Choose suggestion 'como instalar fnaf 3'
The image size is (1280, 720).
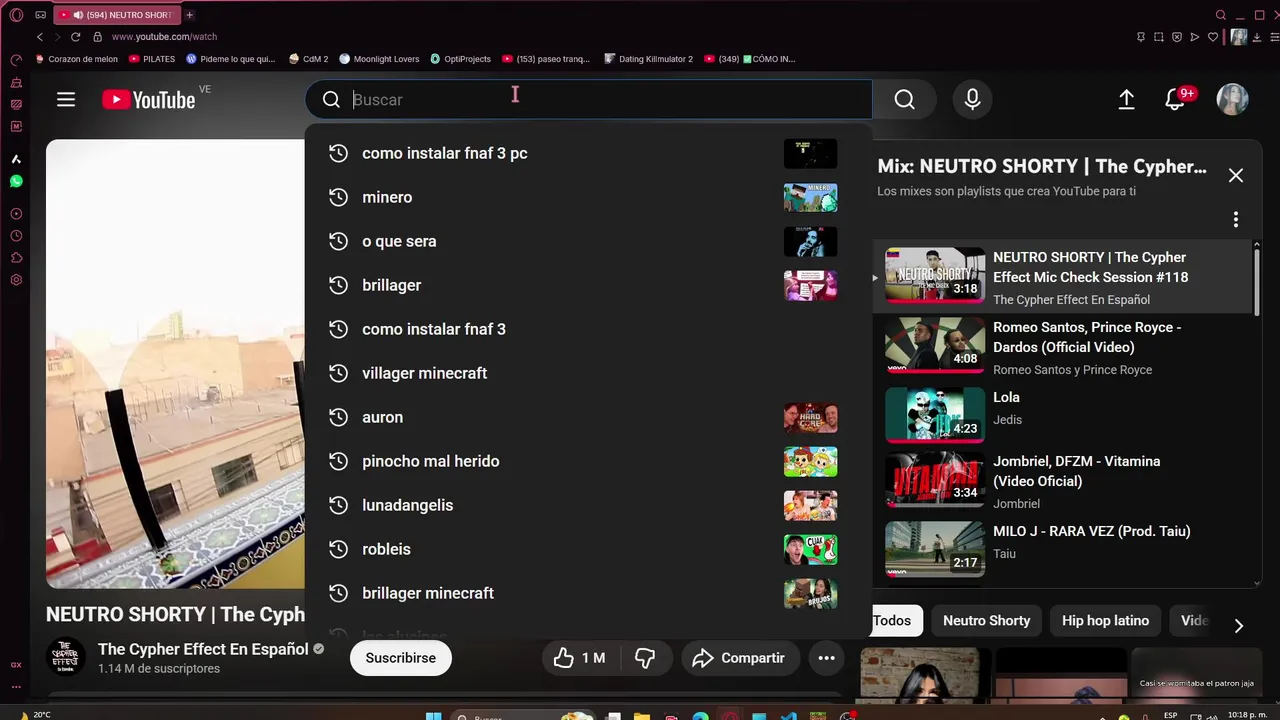[x=588, y=329]
